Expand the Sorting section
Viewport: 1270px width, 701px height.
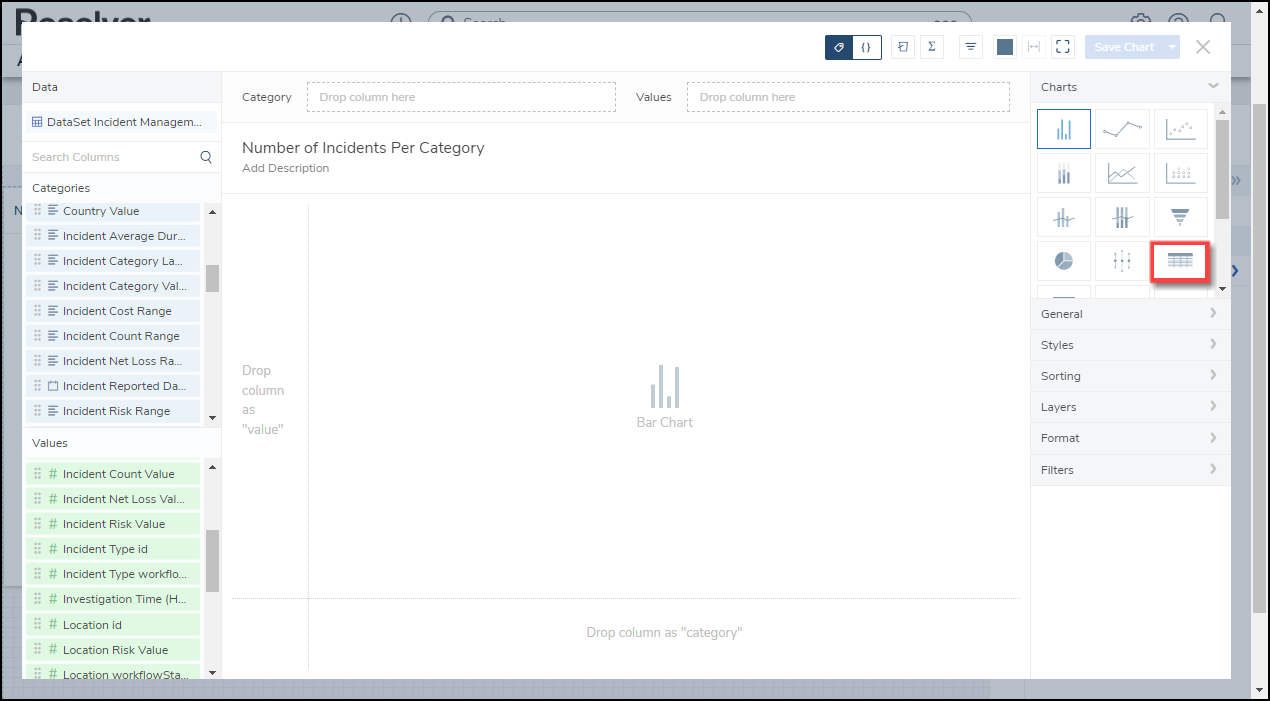tap(1130, 376)
